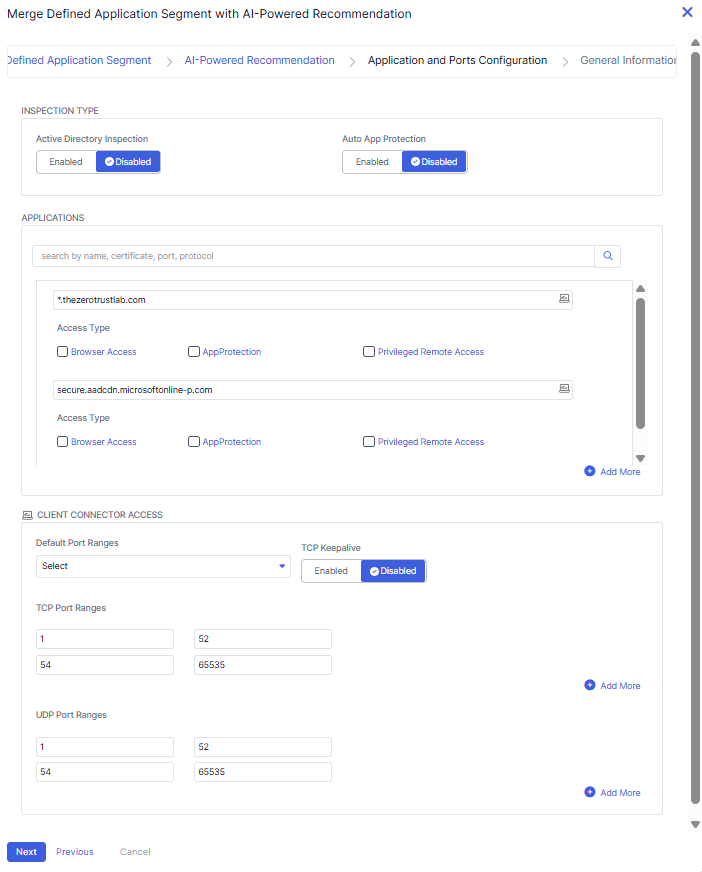Click Add More plus icon under TCP Port Ranges

point(590,685)
